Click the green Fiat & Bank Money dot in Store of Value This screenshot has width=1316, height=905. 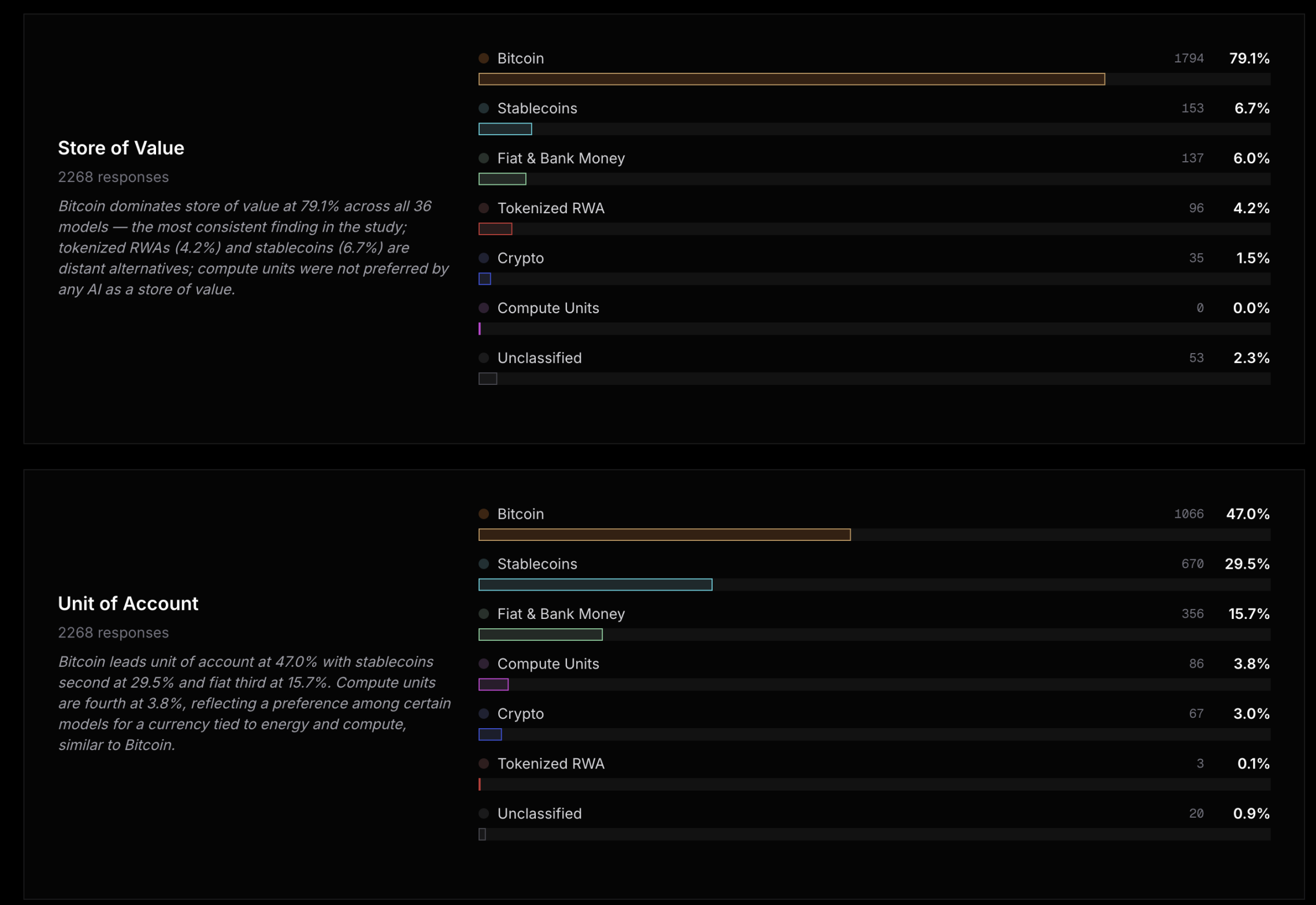(484, 158)
